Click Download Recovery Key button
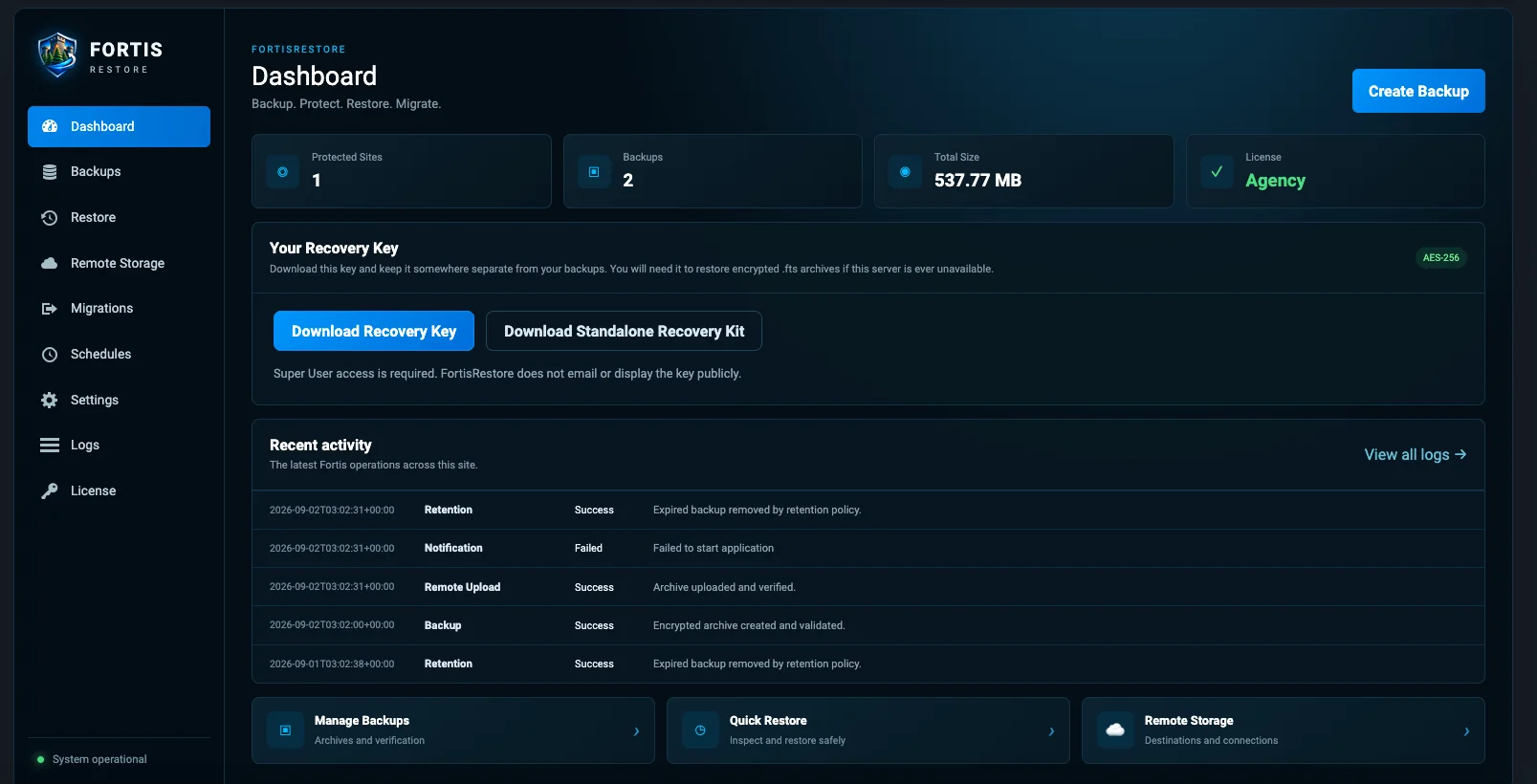1537x784 pixels. pyautogui.click(x=374, y=331)
